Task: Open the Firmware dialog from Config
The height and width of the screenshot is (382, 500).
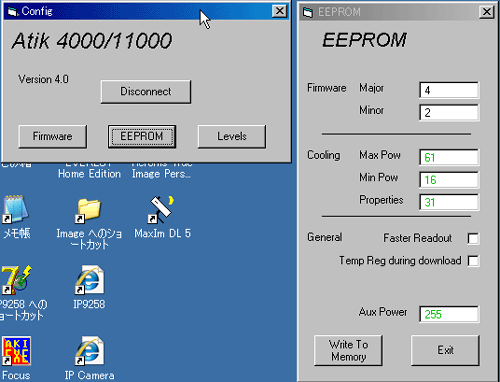Action: coord(53,136)
